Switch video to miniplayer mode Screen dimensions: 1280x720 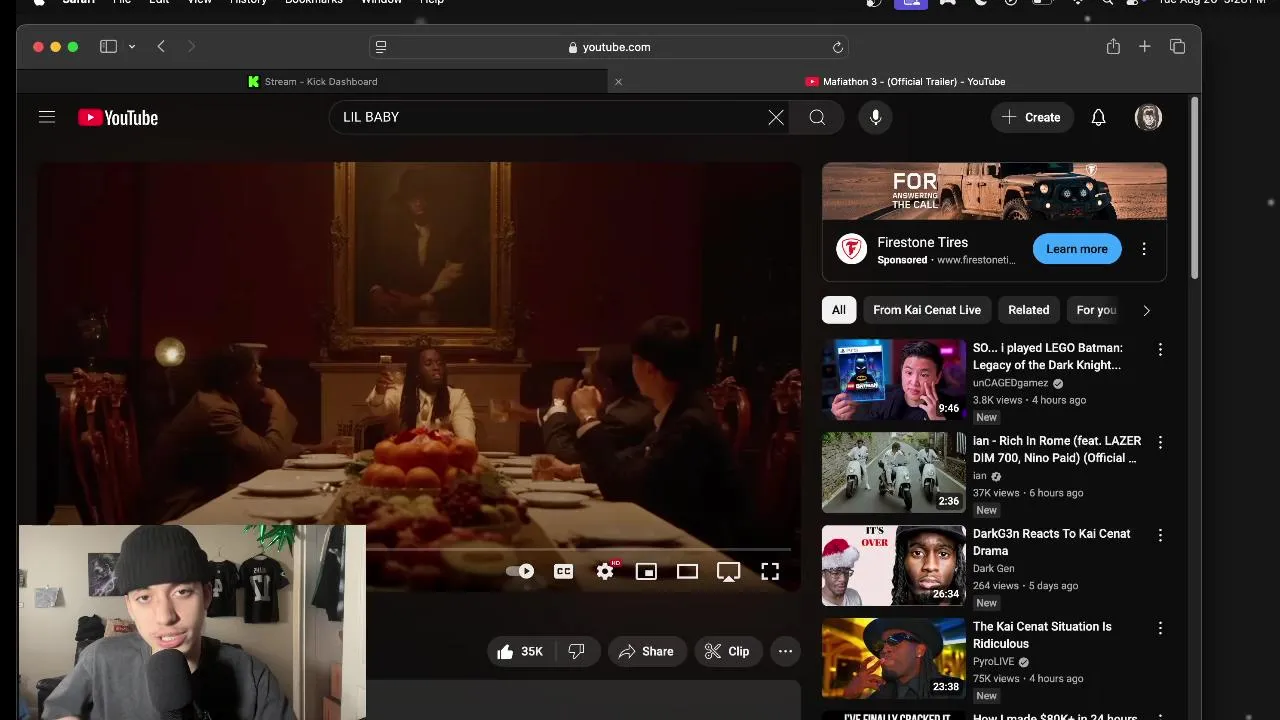646,571
